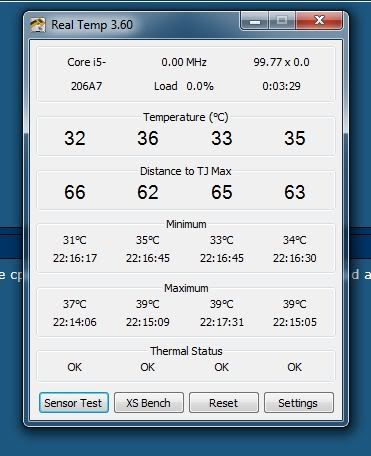371x456 pixels.
Task: Open Real Temp Settings
Action: click(x=299, y=403)
